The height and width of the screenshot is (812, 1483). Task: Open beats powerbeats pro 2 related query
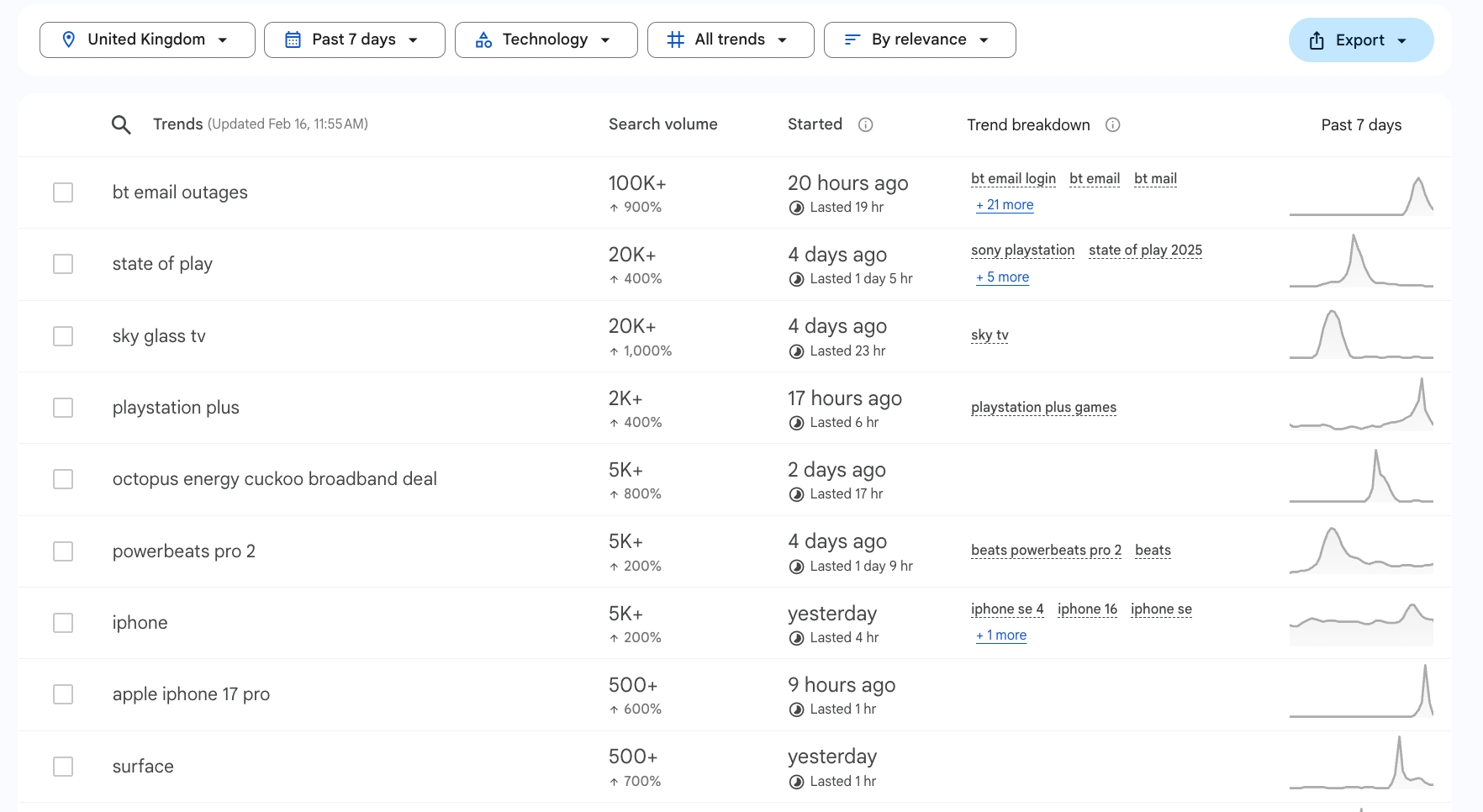[1046, 550]
